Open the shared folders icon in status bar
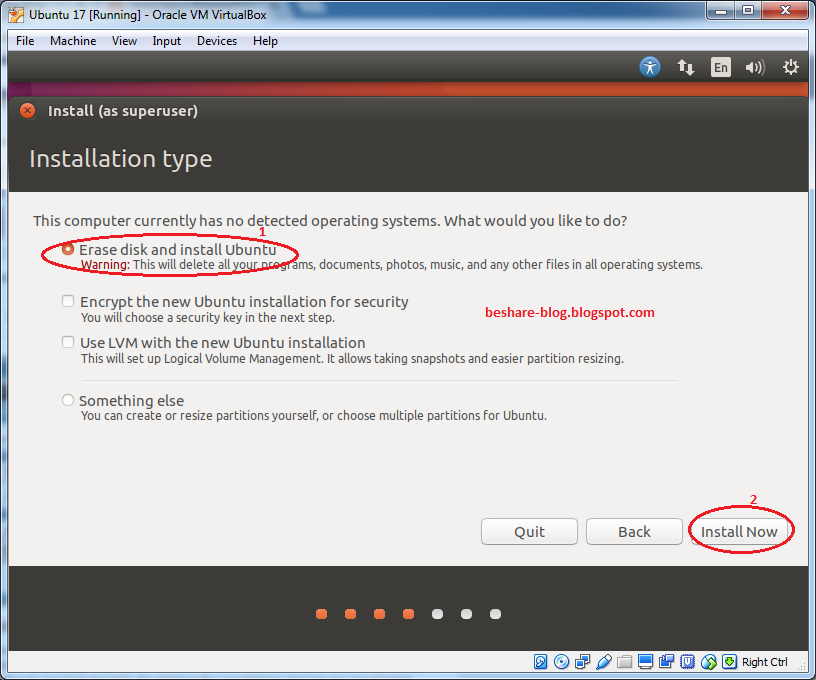This screenshot has width=816, height=680. 624,662
